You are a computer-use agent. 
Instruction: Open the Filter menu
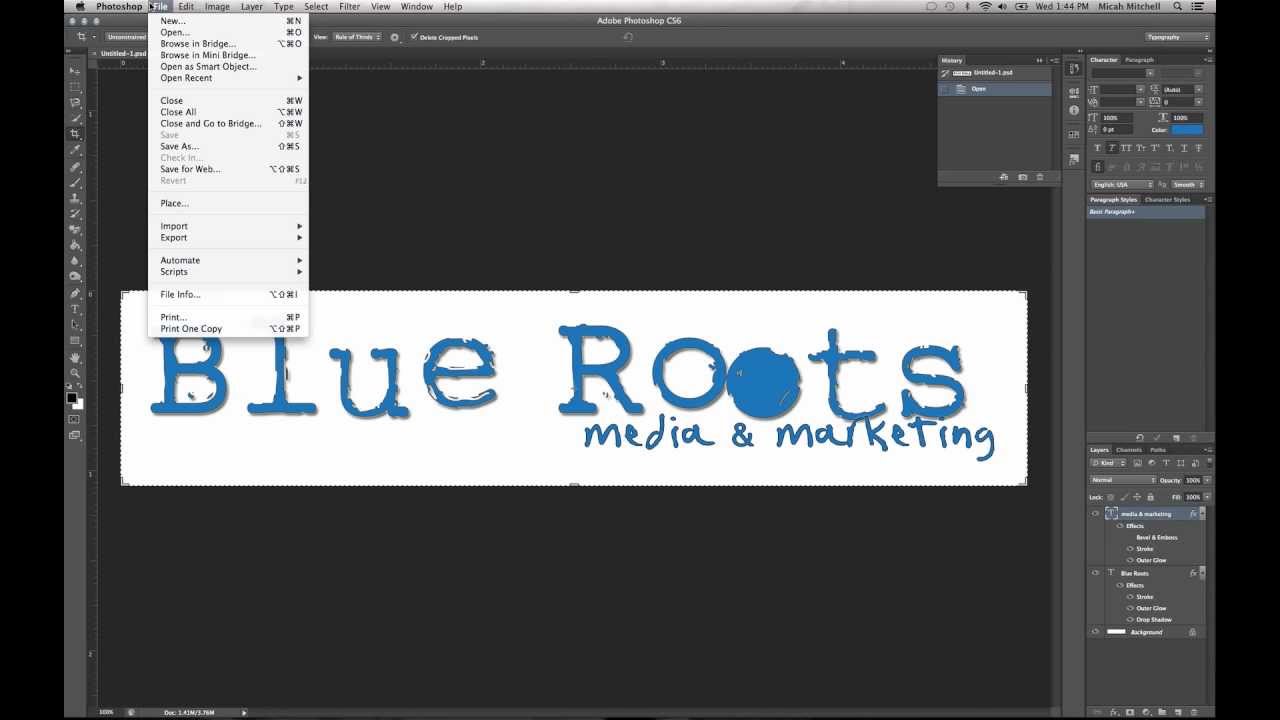point(350,6)
